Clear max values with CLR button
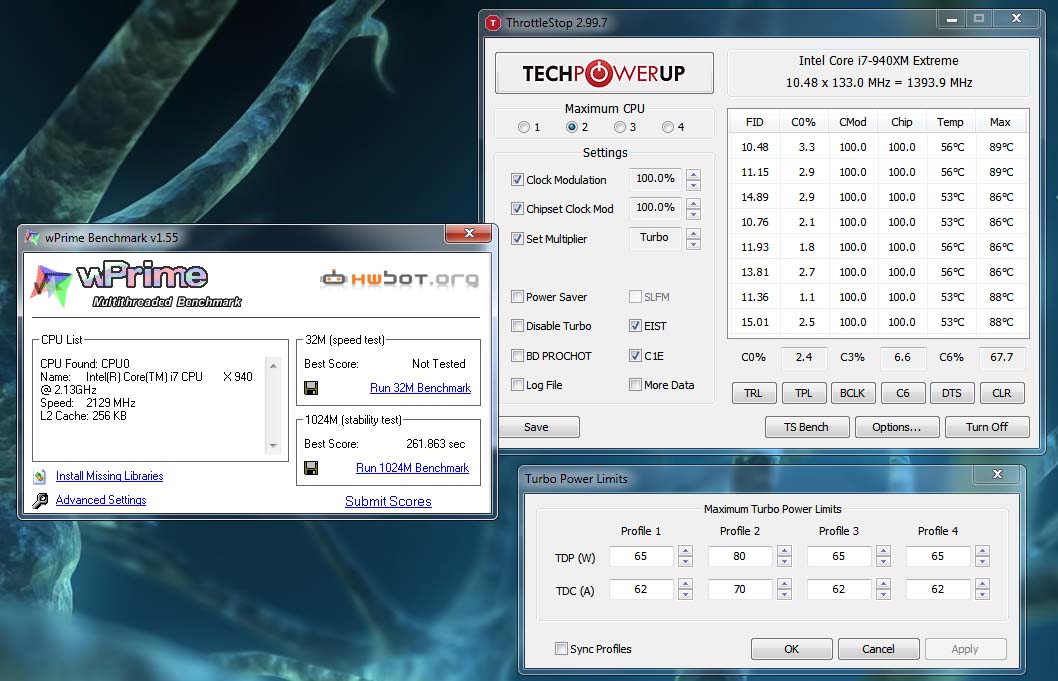 (1002, 393)
